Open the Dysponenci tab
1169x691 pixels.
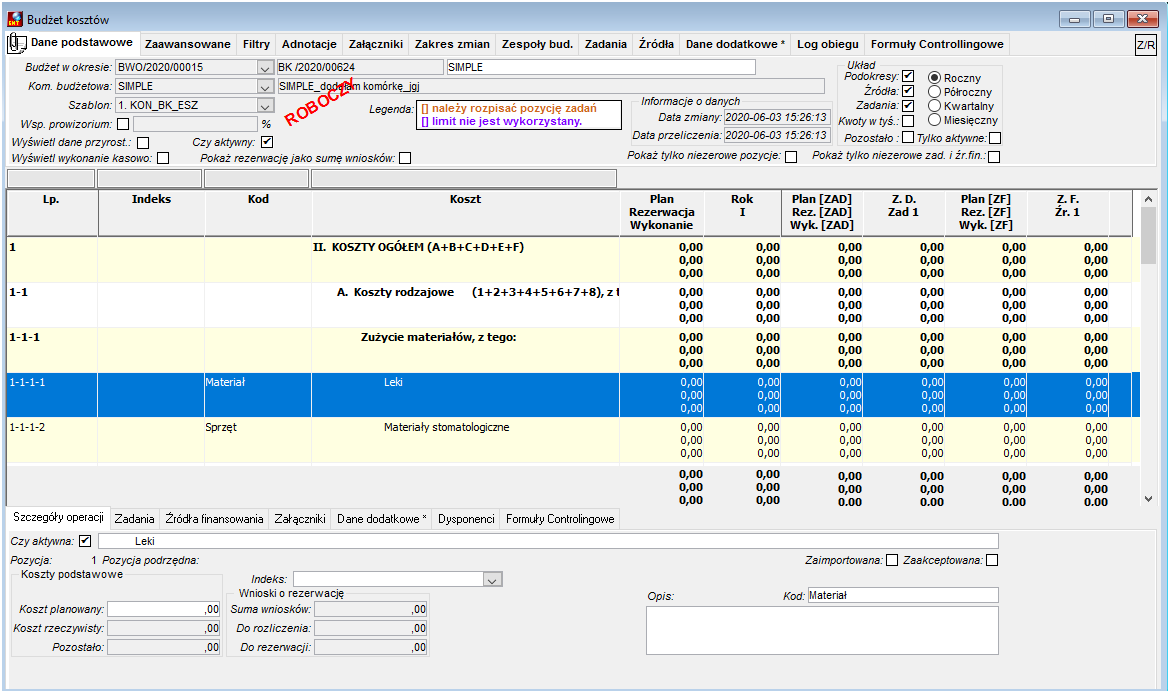(x=466, y=519)
